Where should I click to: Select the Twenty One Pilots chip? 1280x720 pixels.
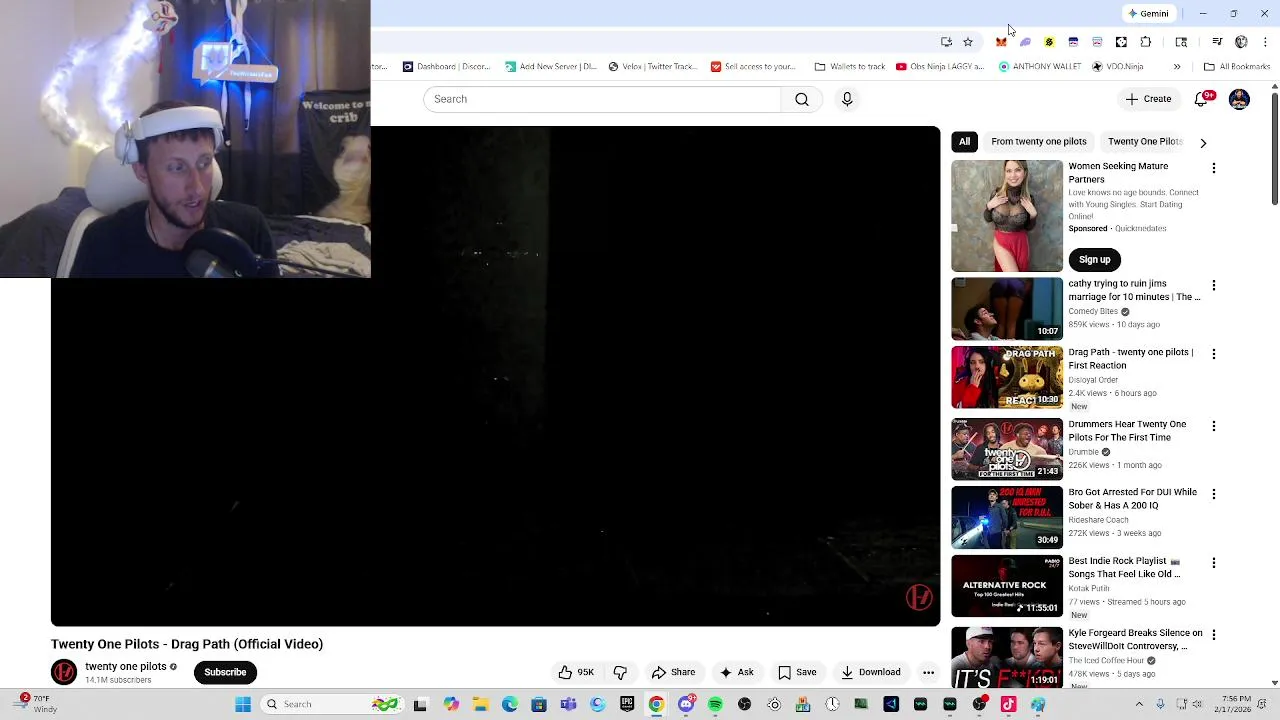[1145, 141]
